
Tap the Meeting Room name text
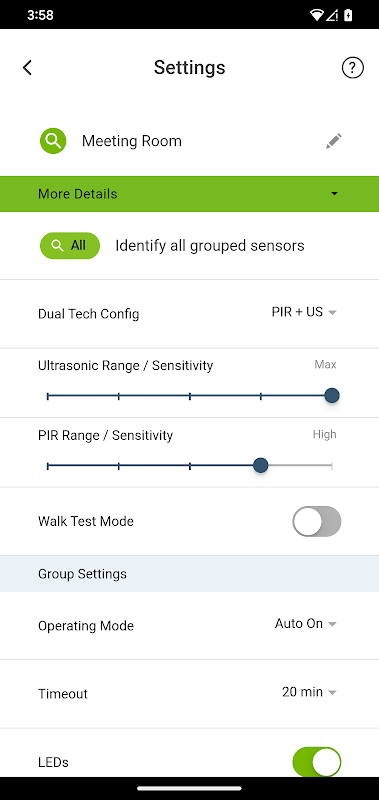132,141
